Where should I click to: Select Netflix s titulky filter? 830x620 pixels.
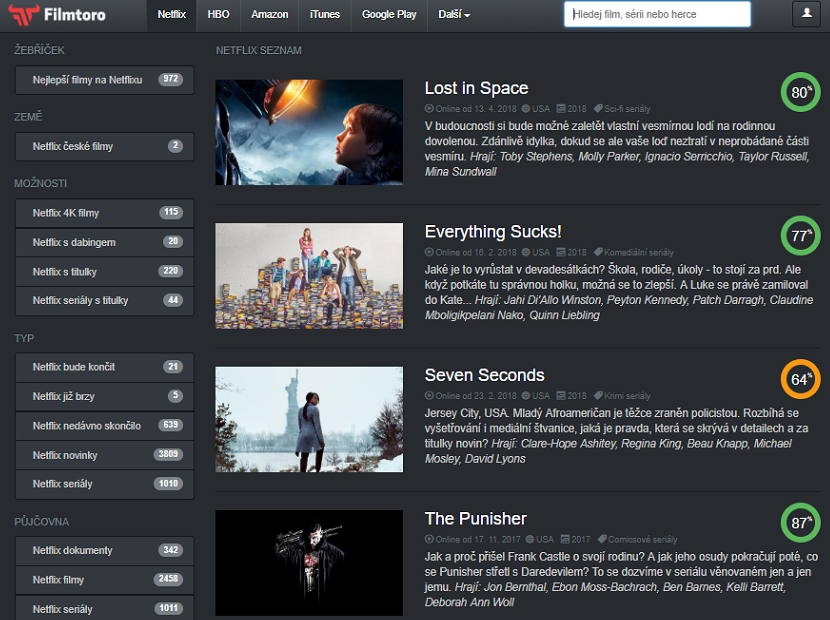coord(104,272)
